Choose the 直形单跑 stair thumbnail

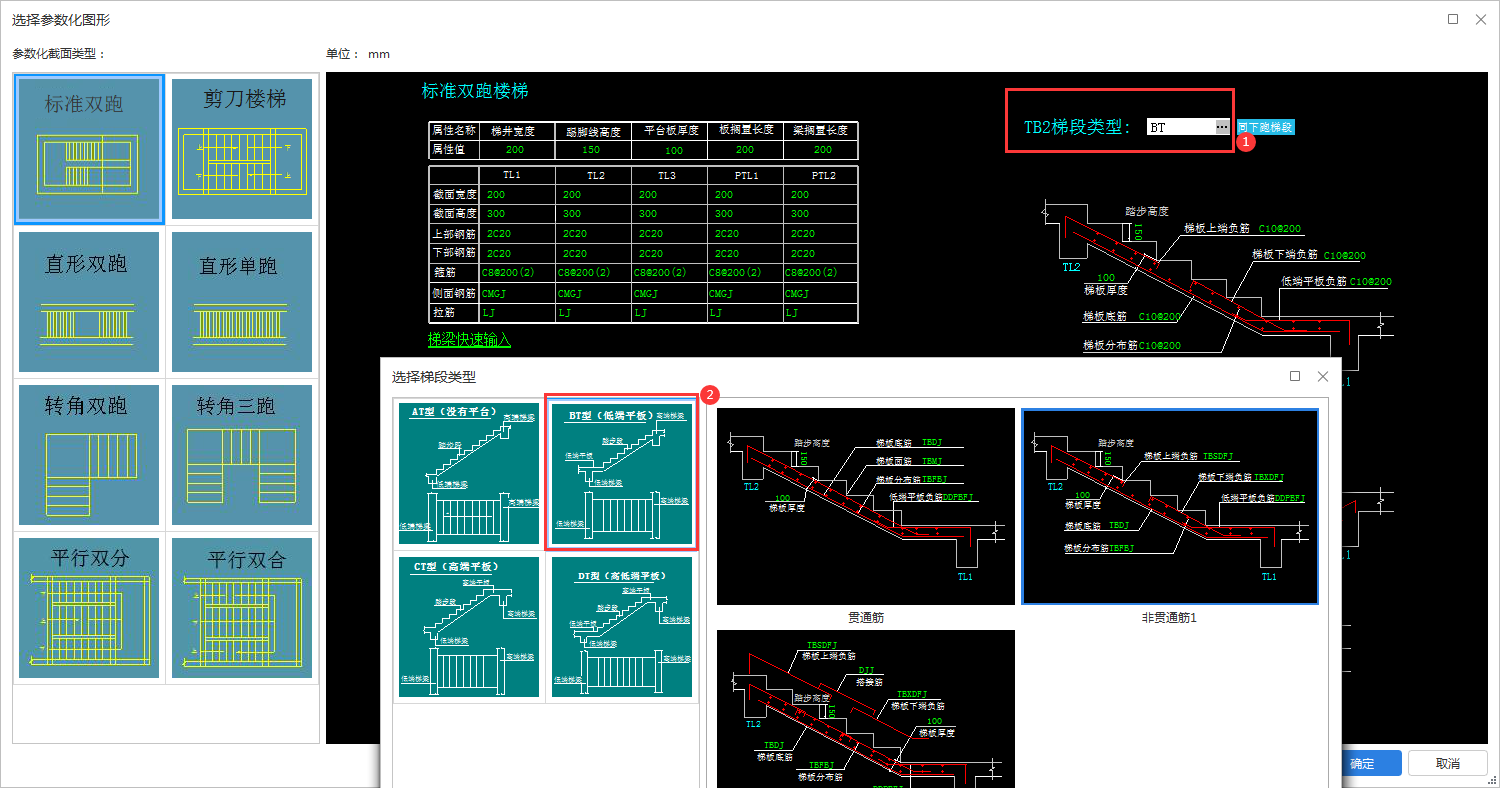[x=242, y=302]
